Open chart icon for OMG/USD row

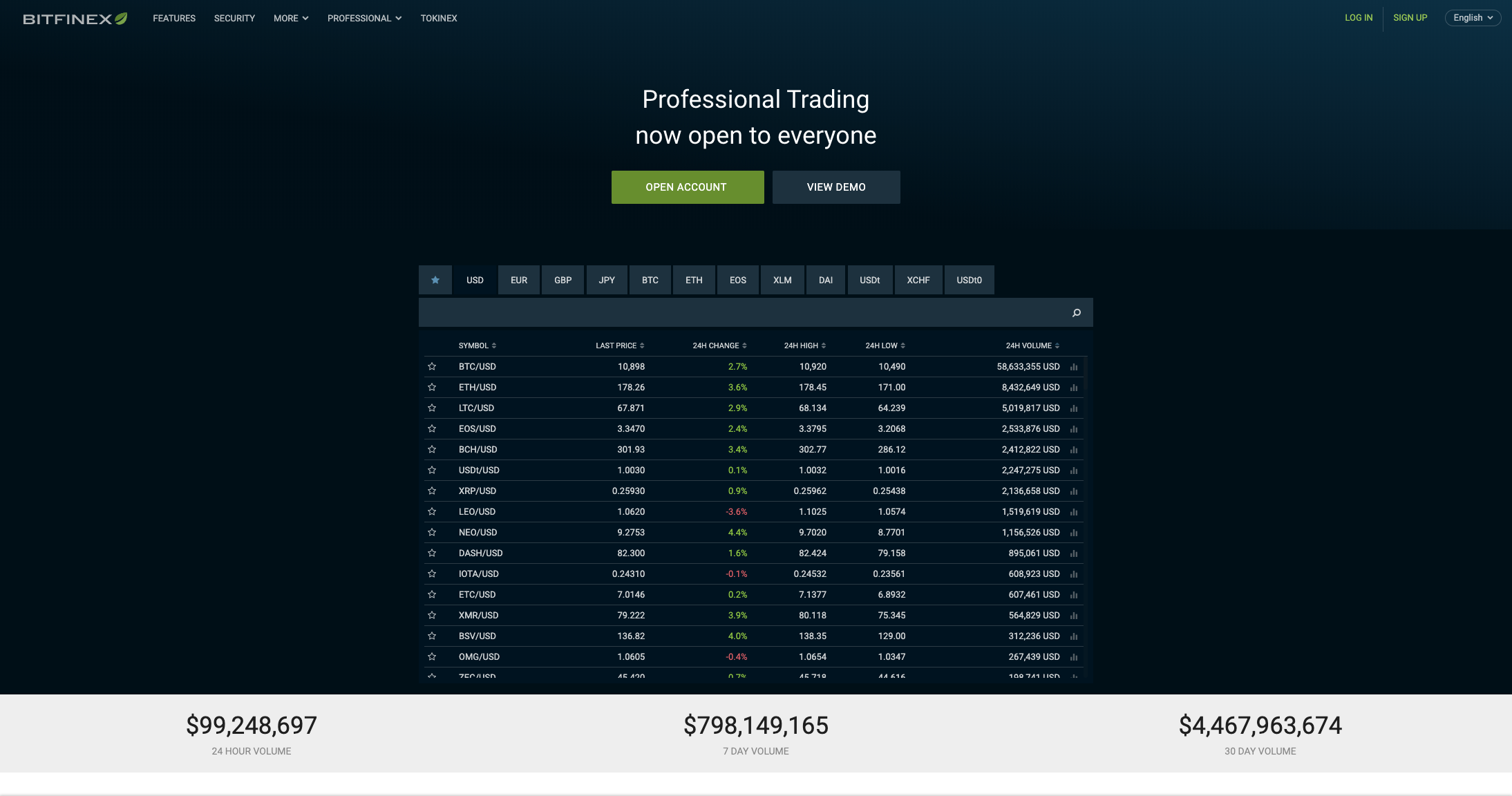point(1074,657)
